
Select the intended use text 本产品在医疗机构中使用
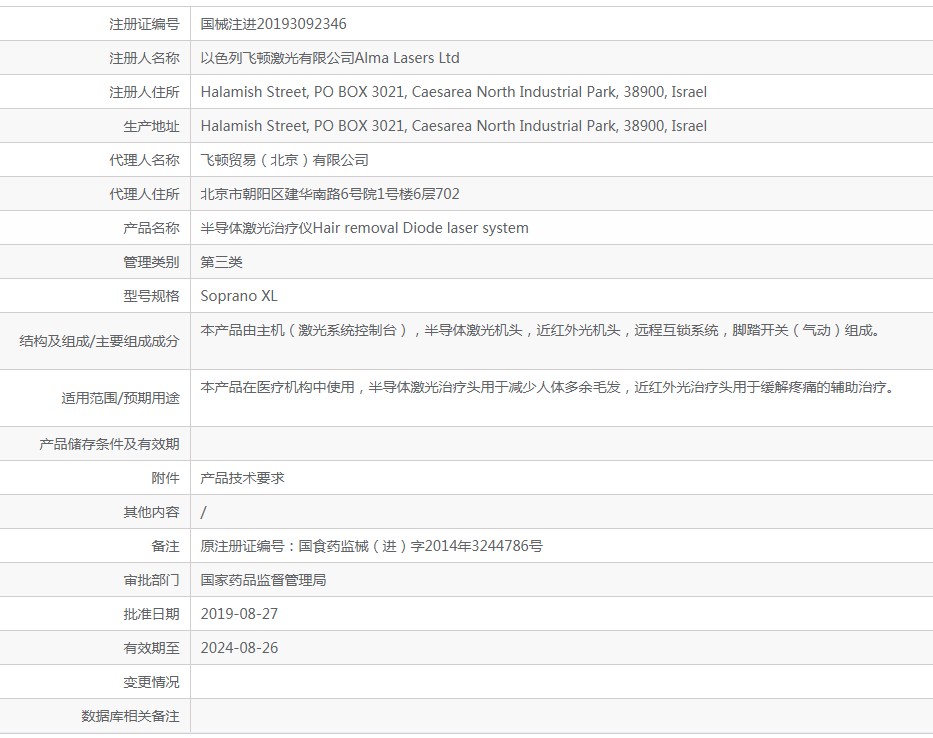tap(548, 387)
